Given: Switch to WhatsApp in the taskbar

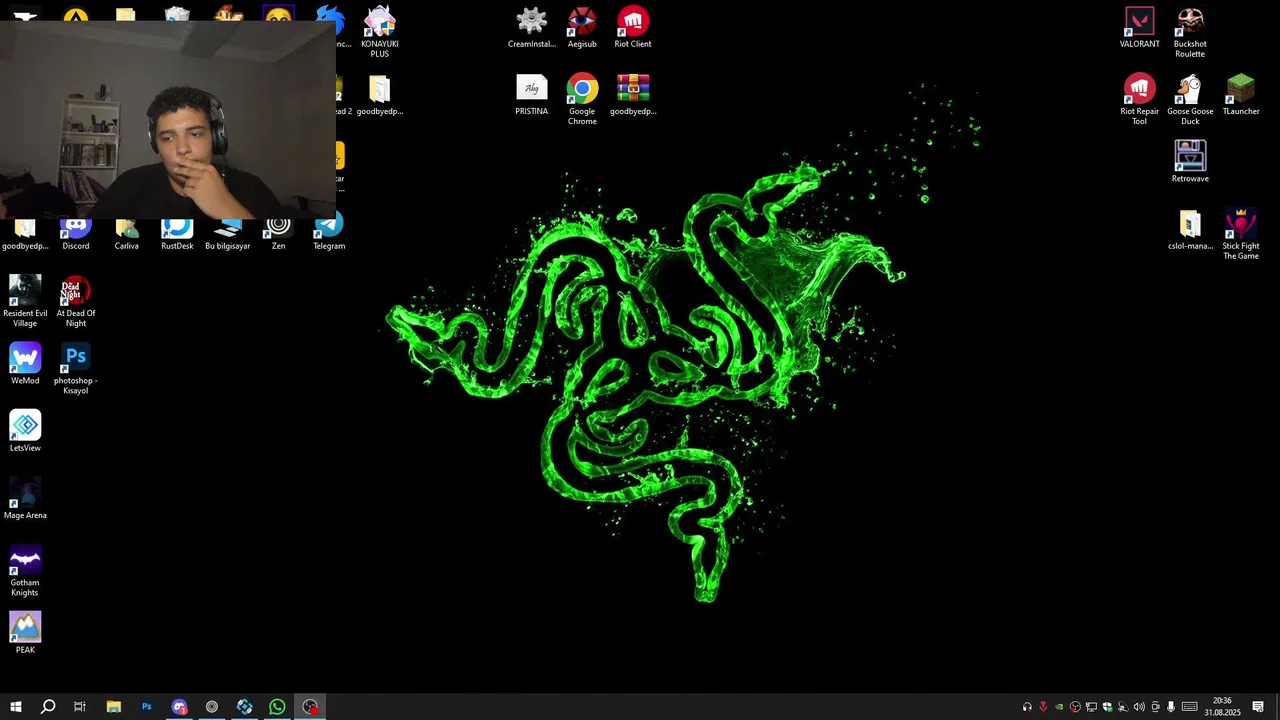Looking at the screenshot, I should (277, 707).
